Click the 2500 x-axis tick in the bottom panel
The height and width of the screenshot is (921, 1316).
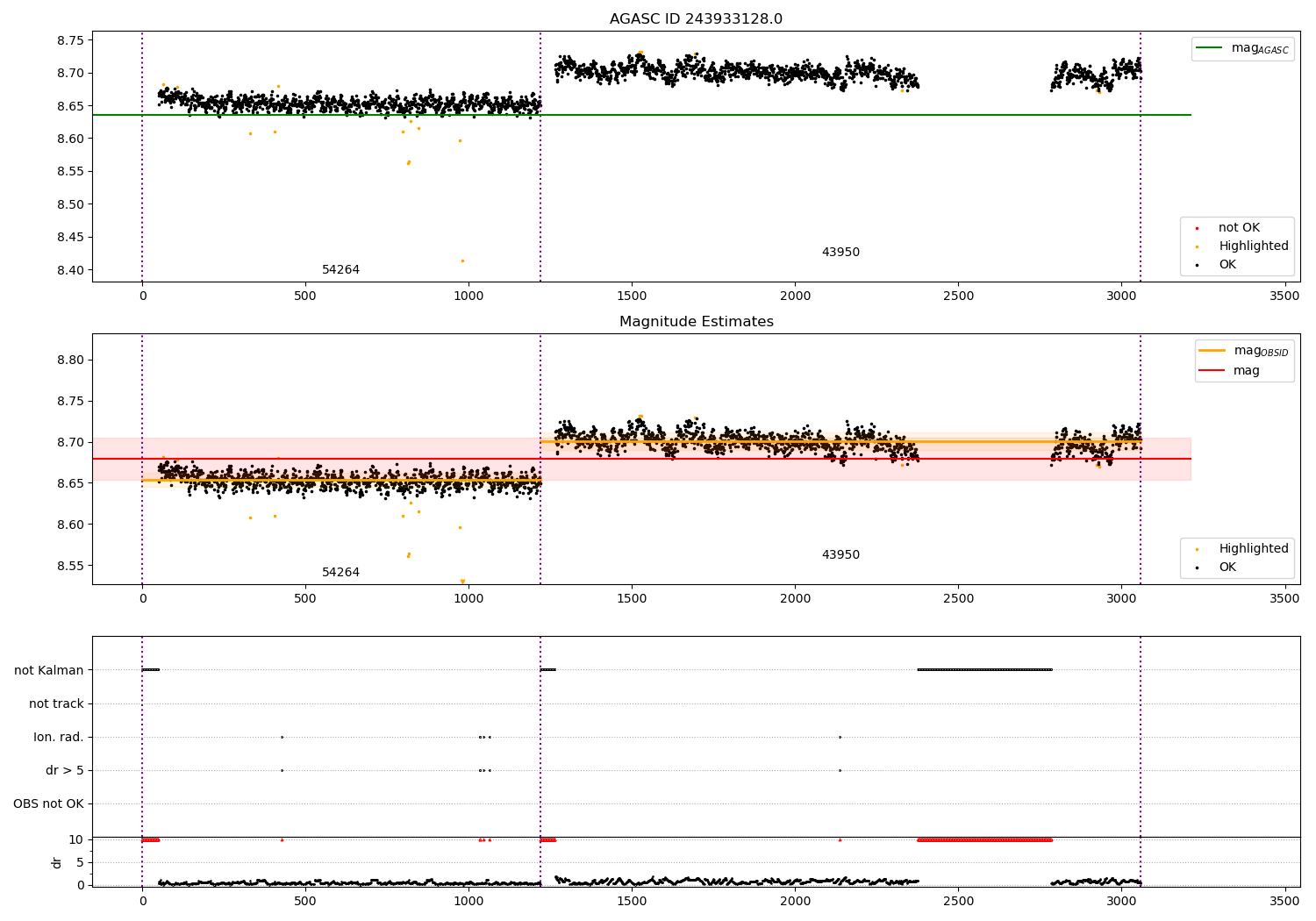(958, 902)
